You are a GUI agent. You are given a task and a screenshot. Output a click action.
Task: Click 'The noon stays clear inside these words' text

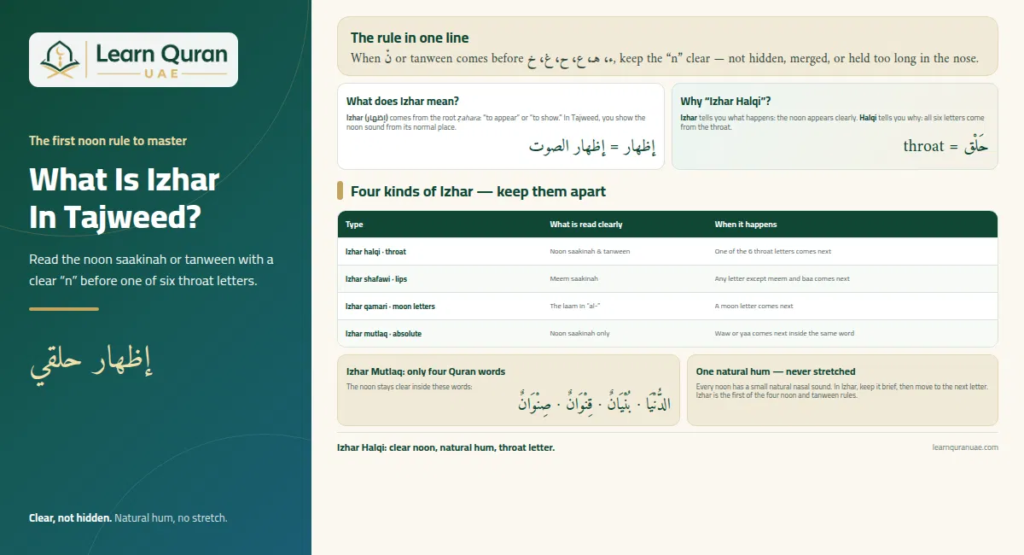pyautogui.click(x=409, y=387)
